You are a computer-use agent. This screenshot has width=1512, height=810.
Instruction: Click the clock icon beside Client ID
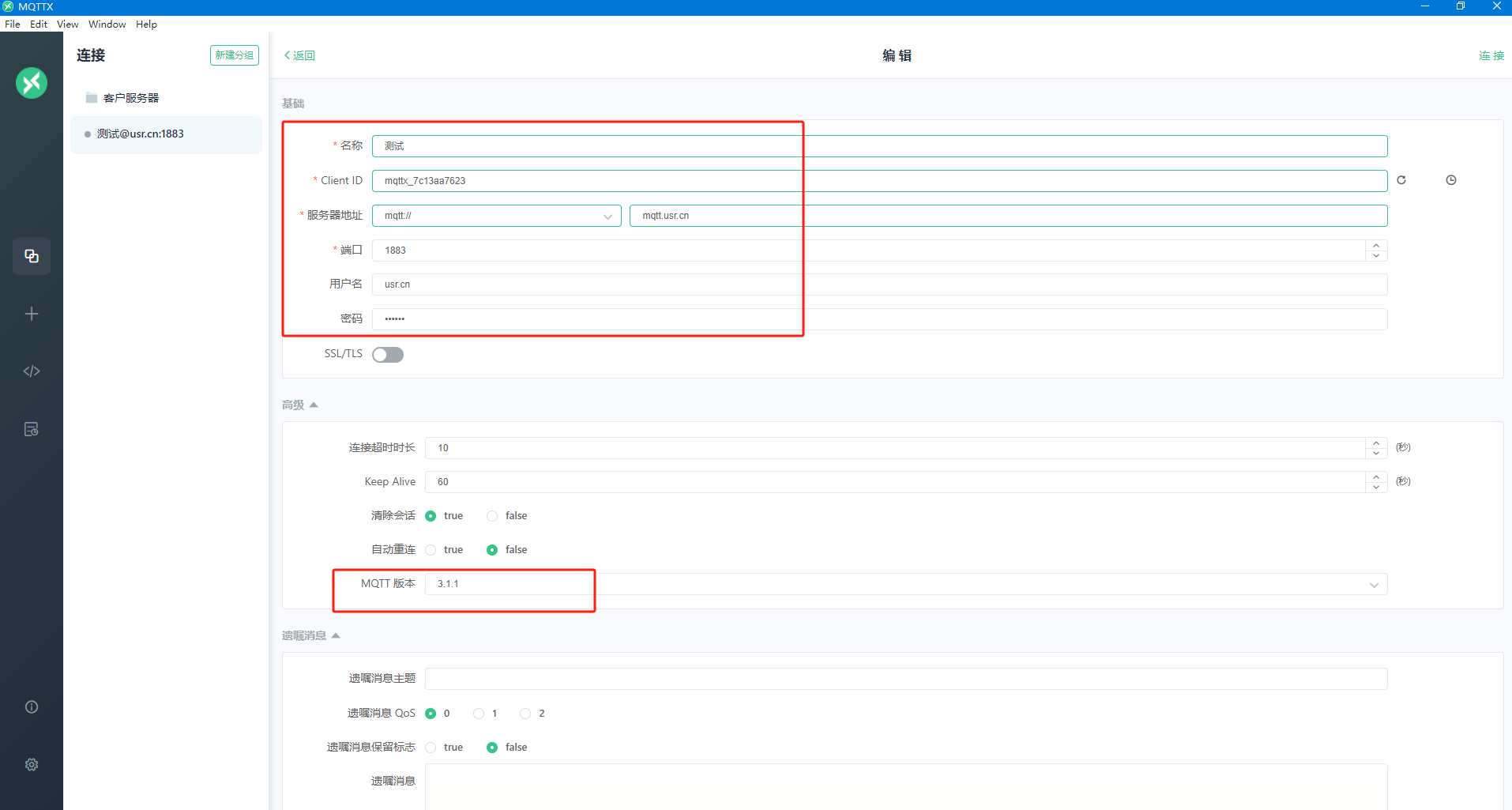tap(1451, 180)
